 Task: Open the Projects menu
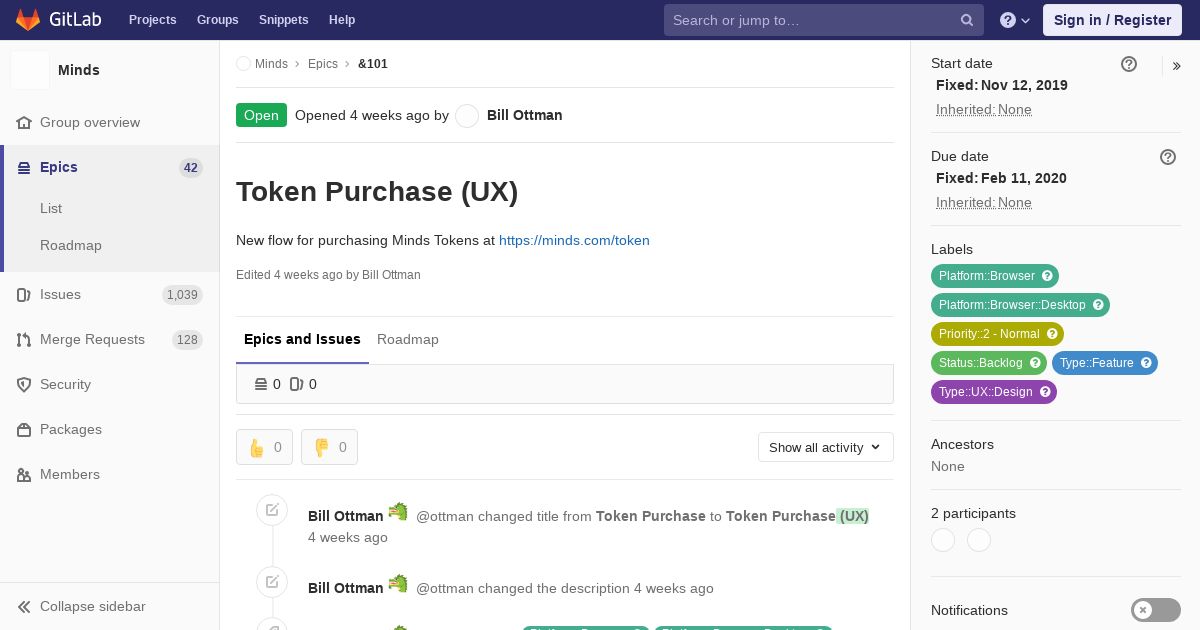[x=153, y=20]
